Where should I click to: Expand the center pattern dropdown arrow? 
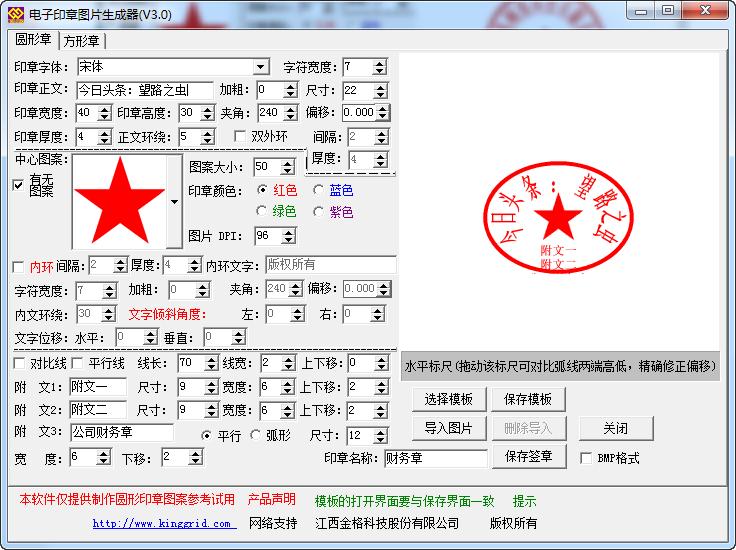click(174, 202)
